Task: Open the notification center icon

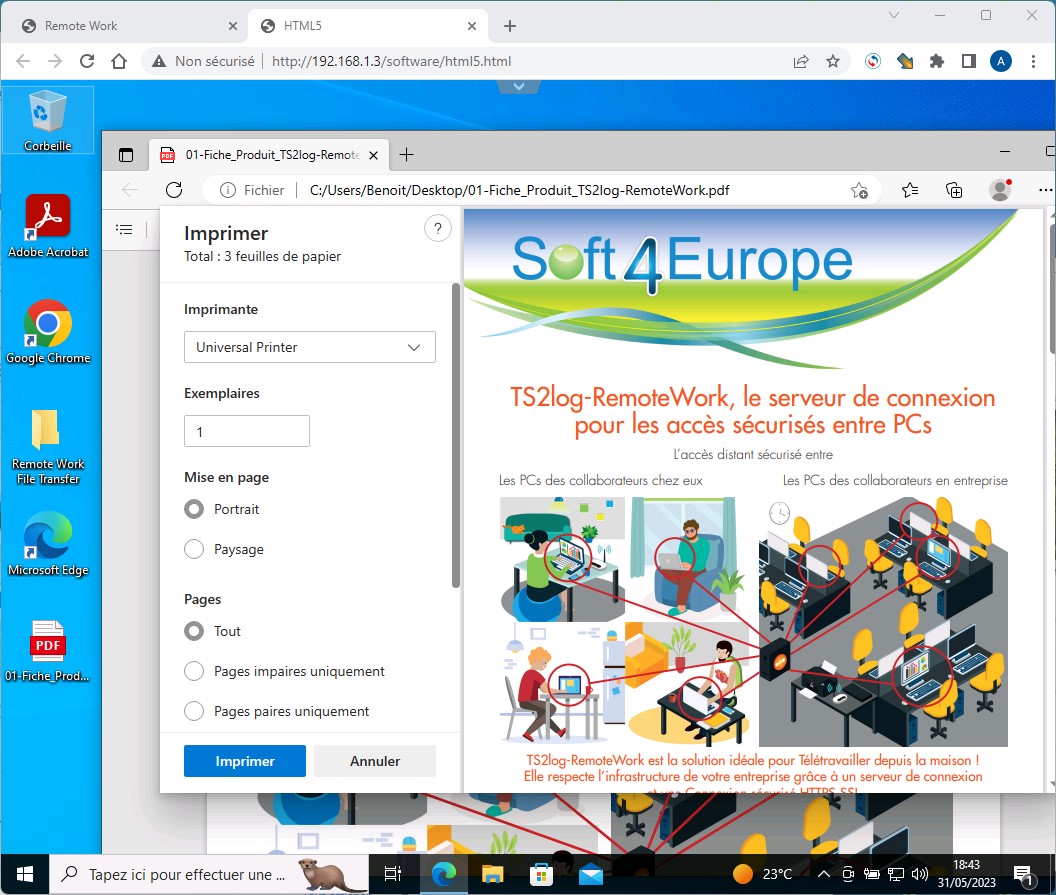Action: click(1024, 875)
